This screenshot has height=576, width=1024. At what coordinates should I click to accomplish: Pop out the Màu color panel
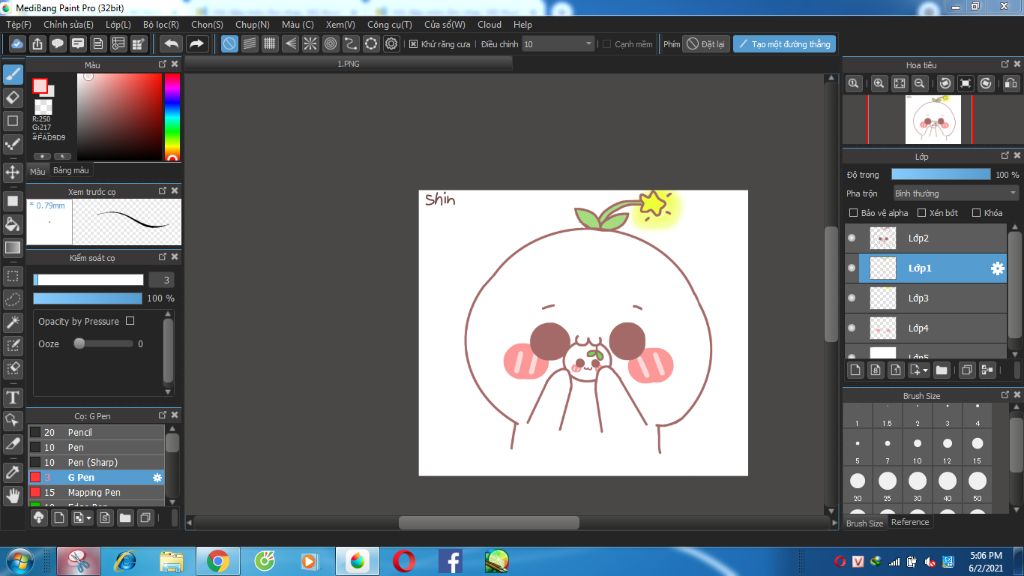[162, 64]
